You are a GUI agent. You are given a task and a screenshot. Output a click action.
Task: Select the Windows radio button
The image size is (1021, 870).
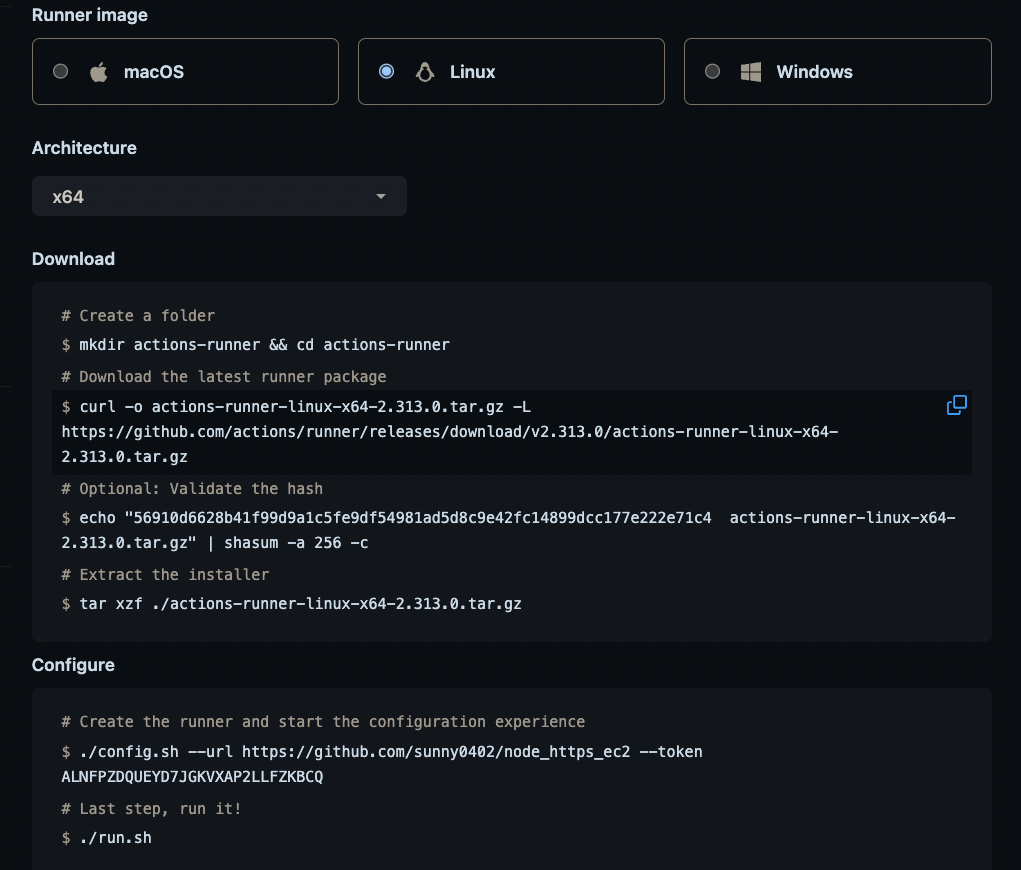pyautogui.click(x=712, y=71)
